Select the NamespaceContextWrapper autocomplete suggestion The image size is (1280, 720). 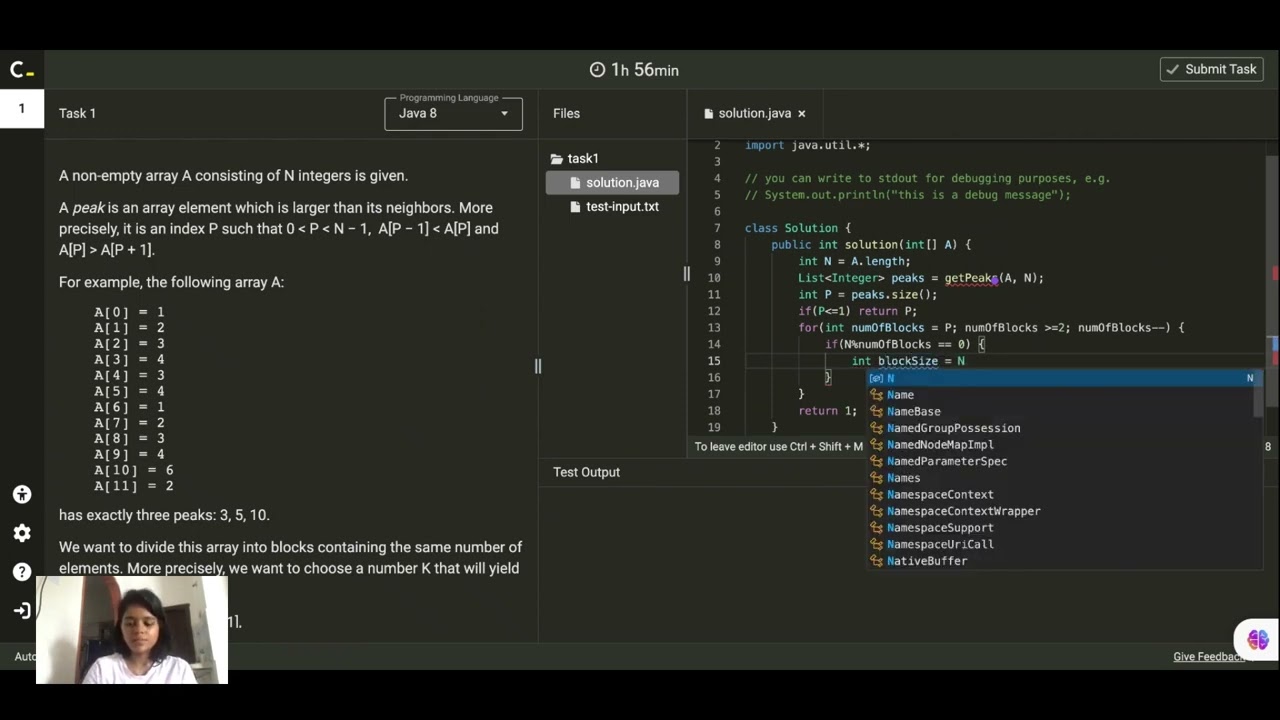1062,511
